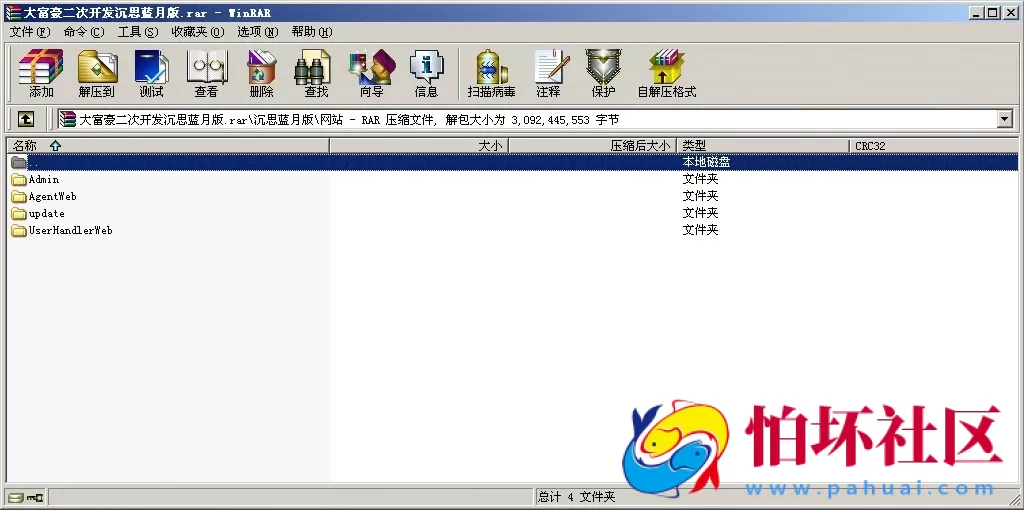Click the AgentWeb folder icon
The height and width of the screenshot is (510, 1024).
(x=19, y=197)
